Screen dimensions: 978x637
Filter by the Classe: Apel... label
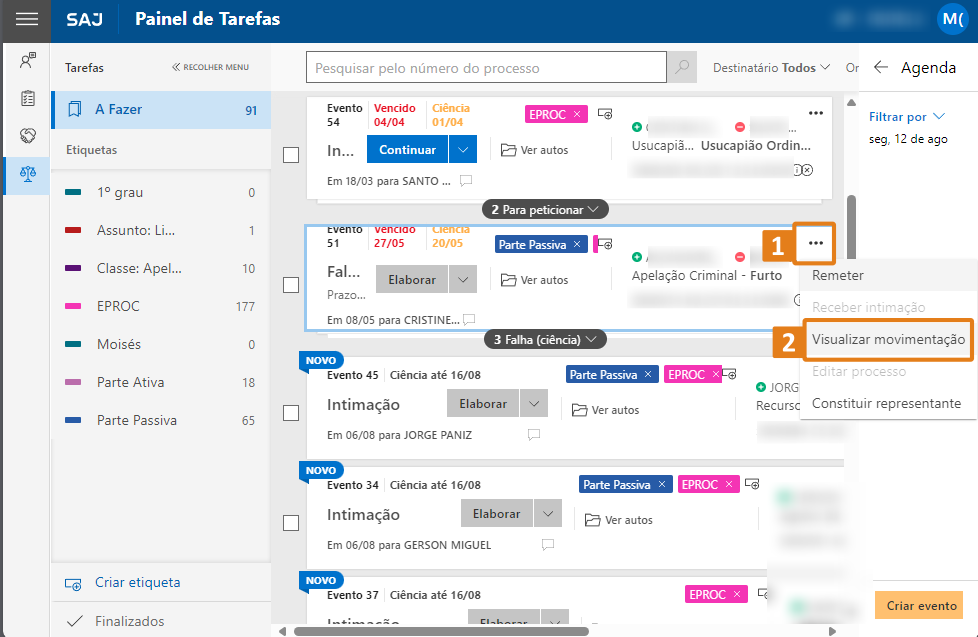coord(162,268)
